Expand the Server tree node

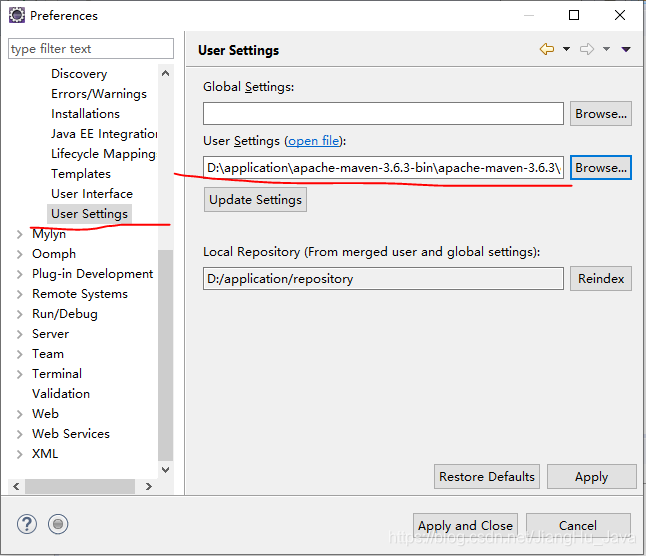[x=19, y=334]
